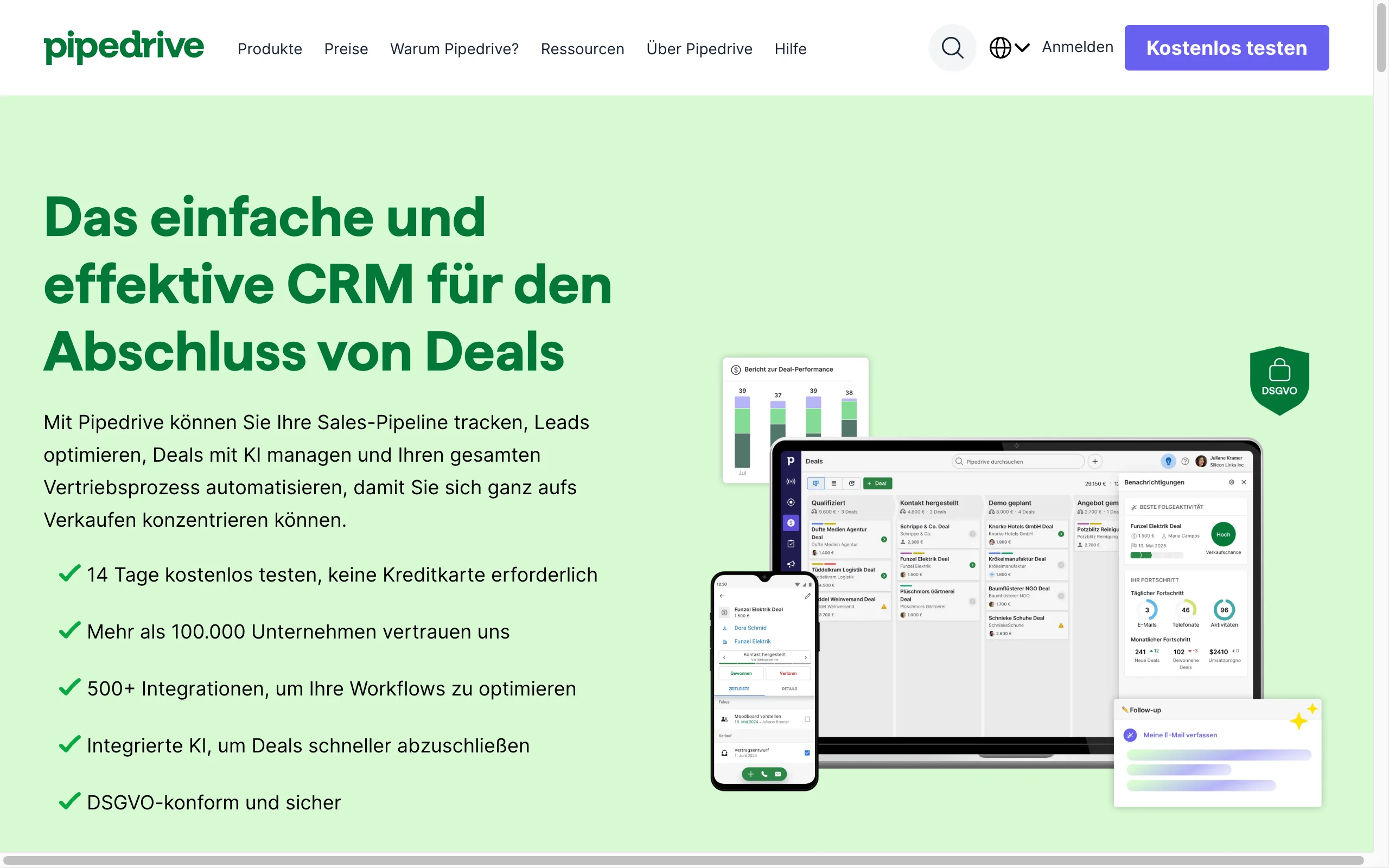Switch to list view icon beside pipeline view

tap(833, 483)
